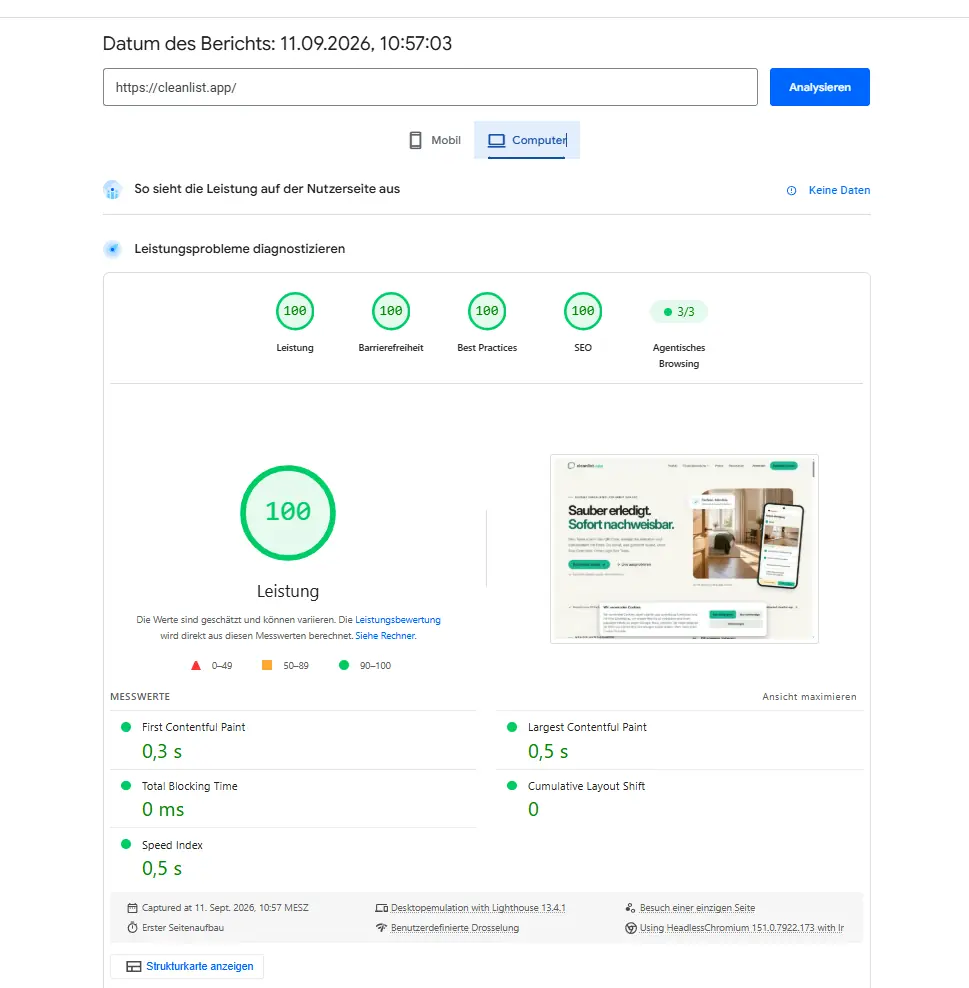Click the info icon next to Keine Daten
This screenshot has width=969, height=988.
791,190
